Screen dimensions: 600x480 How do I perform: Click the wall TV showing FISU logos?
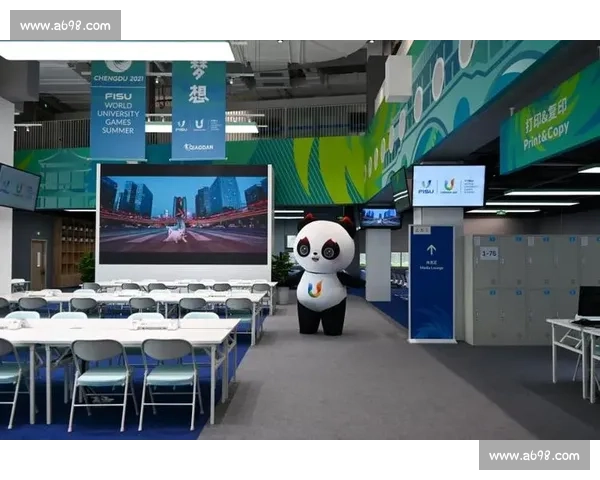coord(448,186)
